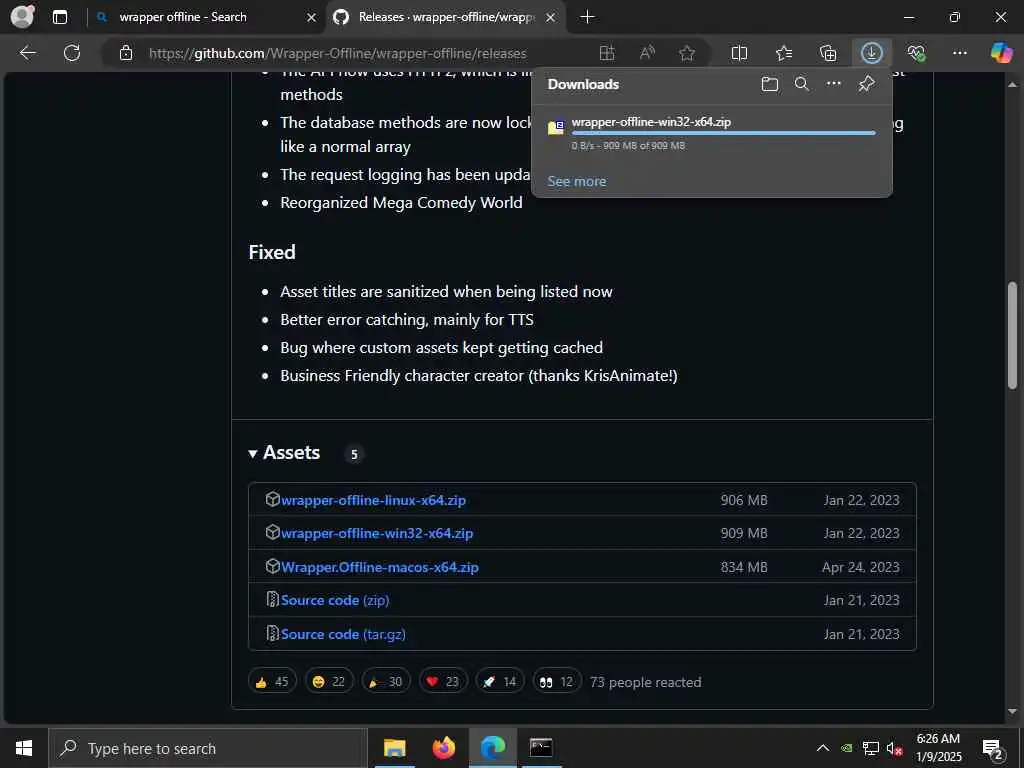
Task: Open File Explorer from taskbar
Action: pos(394,748)
